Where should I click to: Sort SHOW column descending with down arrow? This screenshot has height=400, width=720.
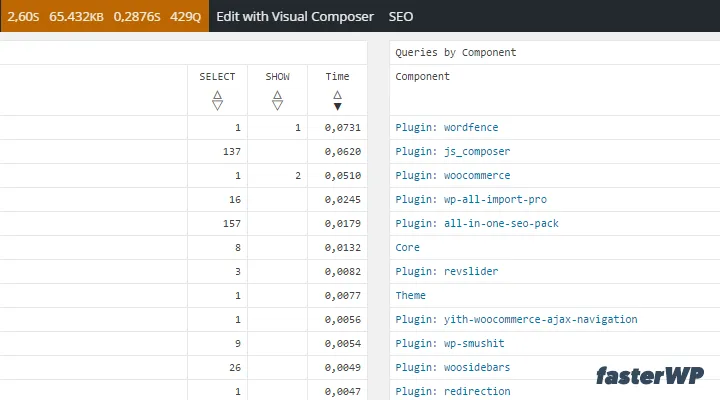277,106
